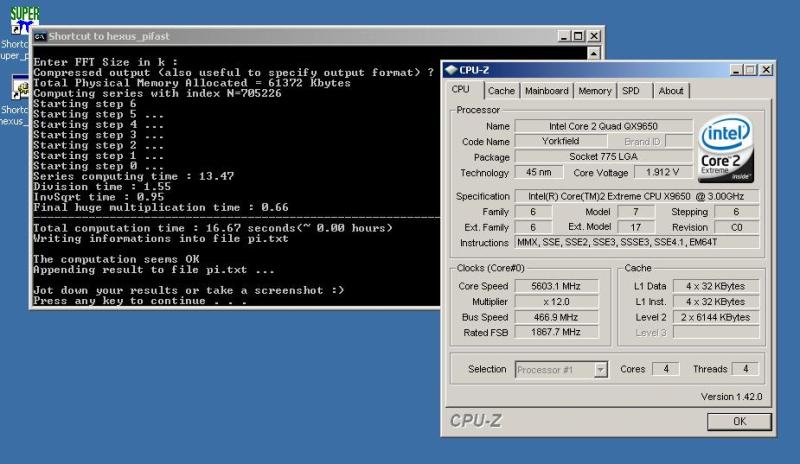
Task: Expand the Processor #1 selection dropdown
Action: [601, 370]
